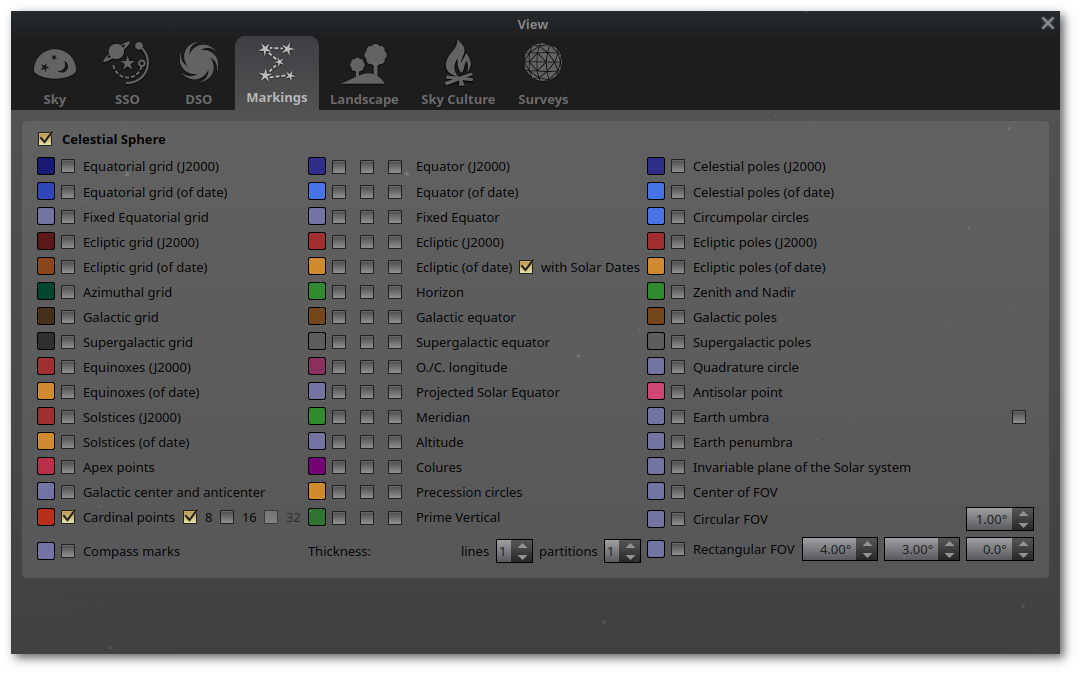This screenshot has width=1079, height=673.
Task: Increase the lines thickness value
Action: 523,546
